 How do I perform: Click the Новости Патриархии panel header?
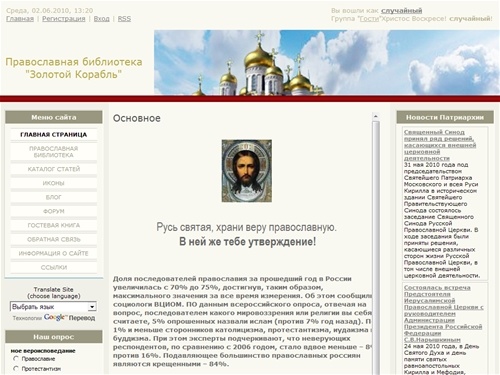[x=445, y=117]
